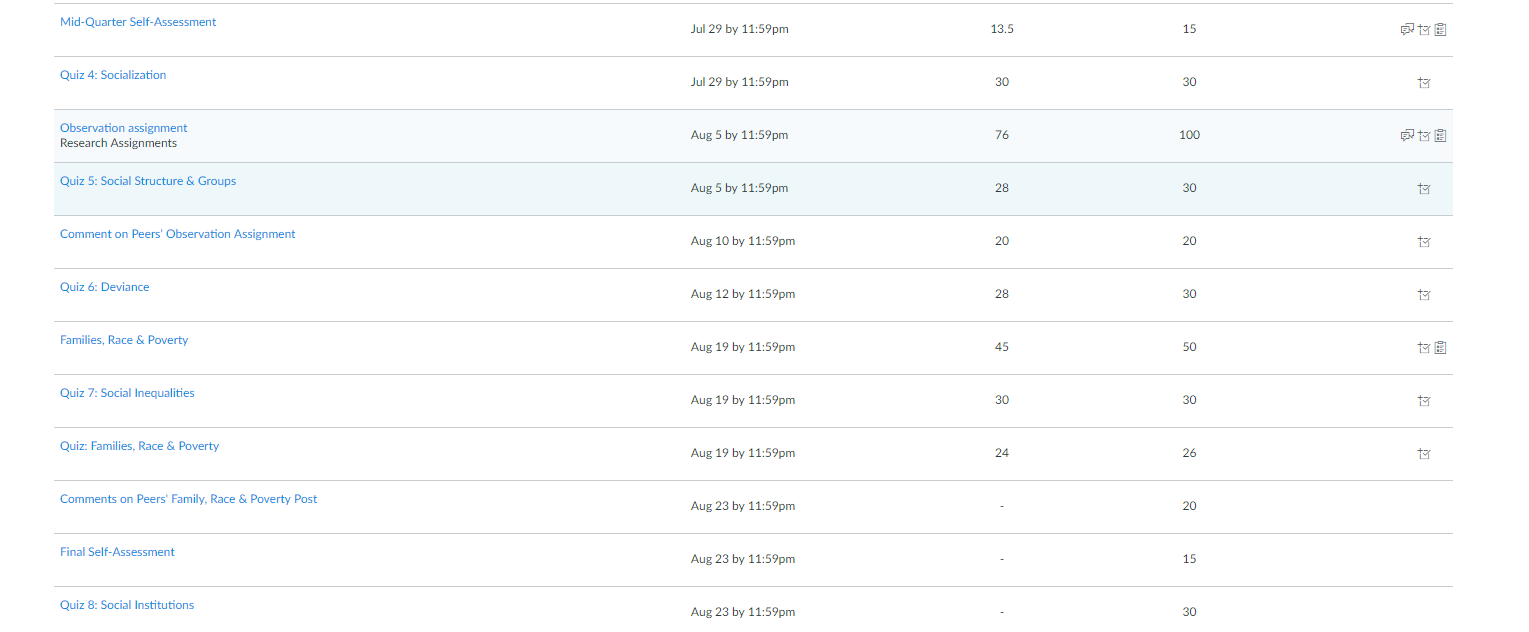Click the 76 score for Observation assignment
Screen dimensions: 1529x632
tap(1002, 135)
